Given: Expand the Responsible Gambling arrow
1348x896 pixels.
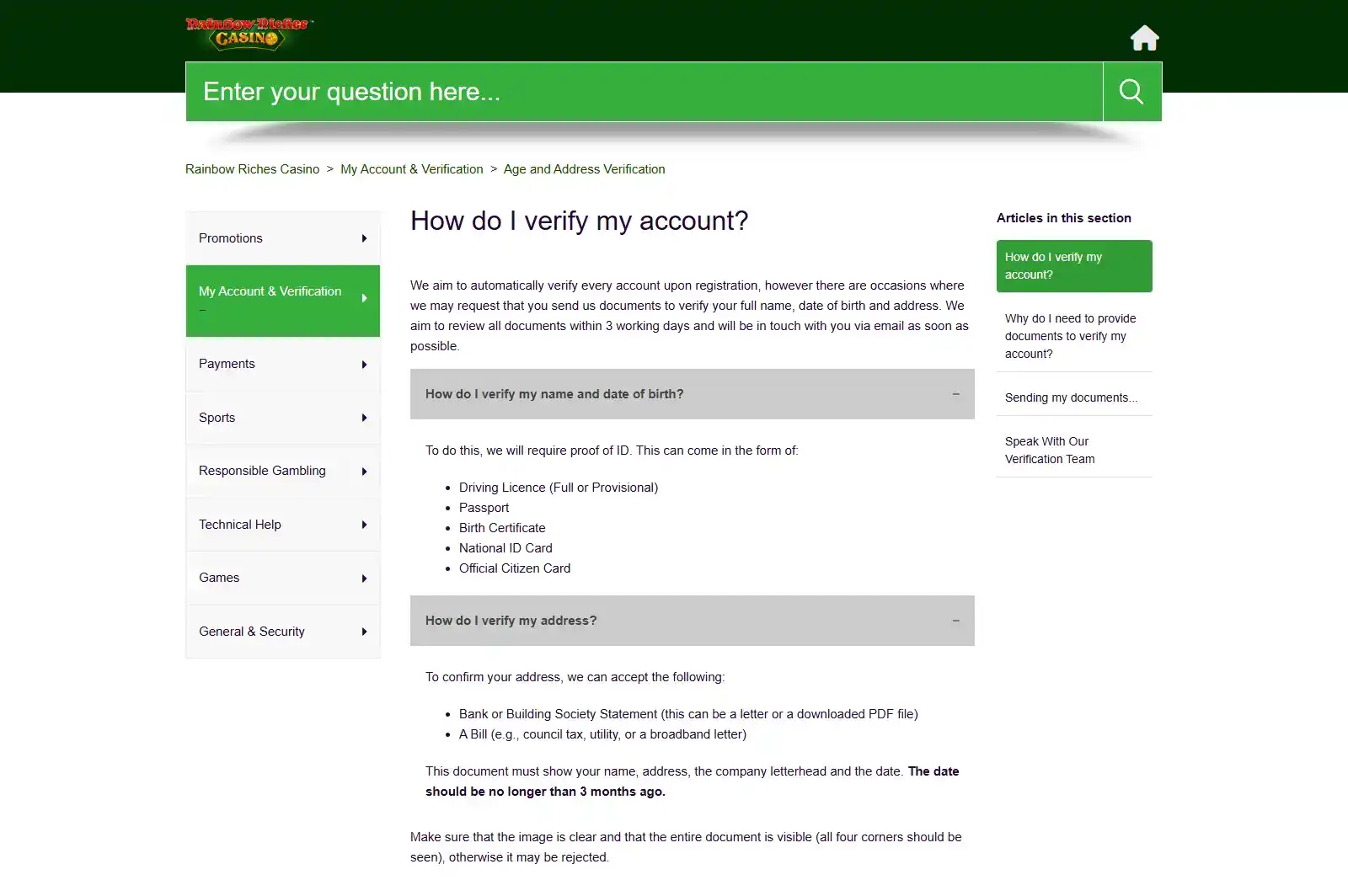Looking at the screenshot, I should 364,472.
